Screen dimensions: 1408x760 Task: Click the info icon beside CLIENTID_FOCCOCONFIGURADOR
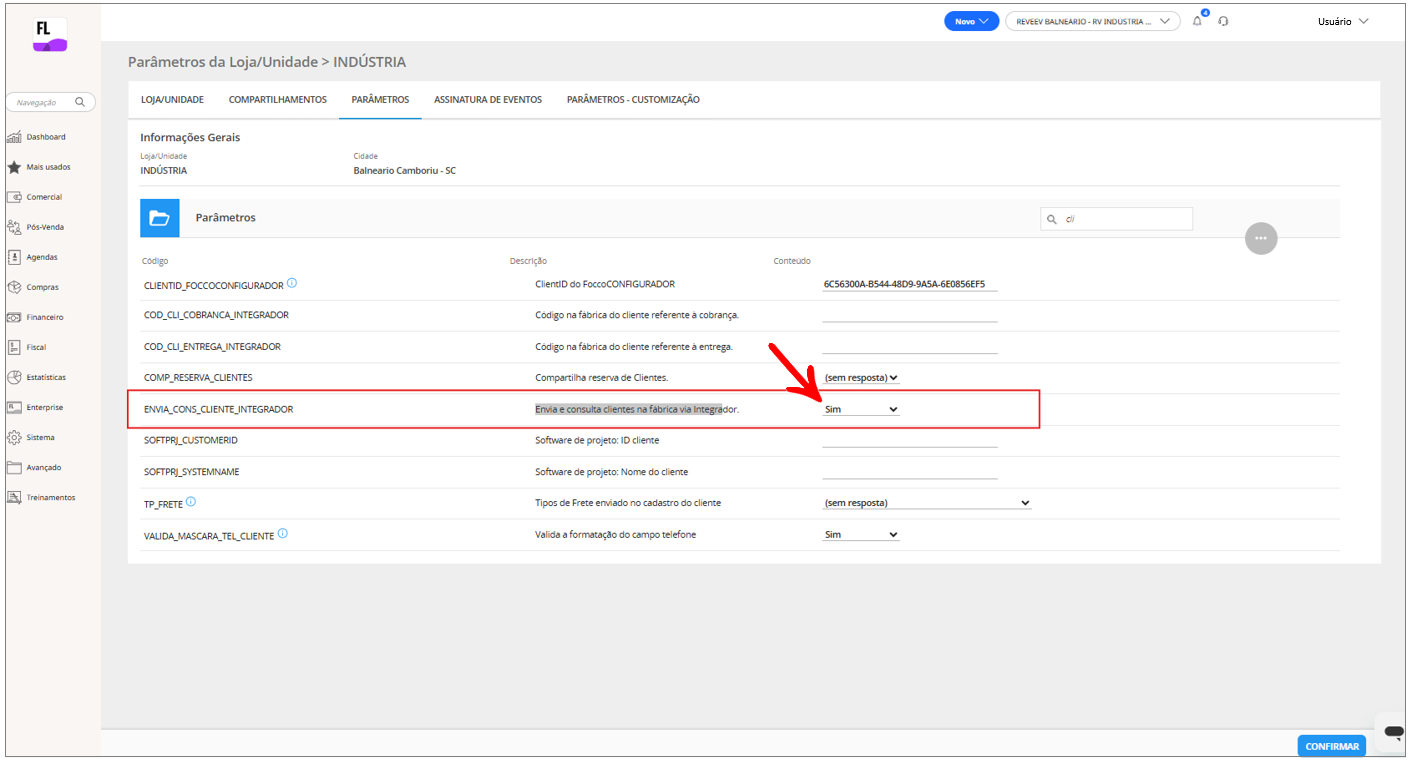(292, 283)
